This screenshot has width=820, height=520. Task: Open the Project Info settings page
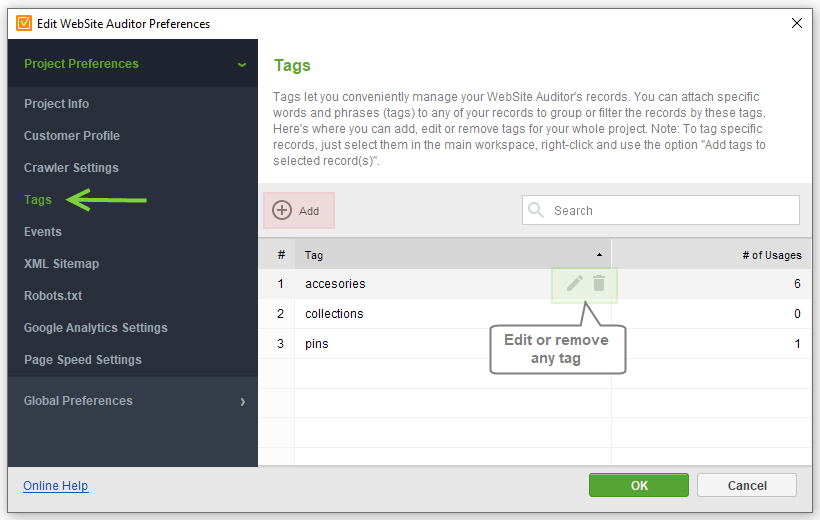click(x=56, y=104)
